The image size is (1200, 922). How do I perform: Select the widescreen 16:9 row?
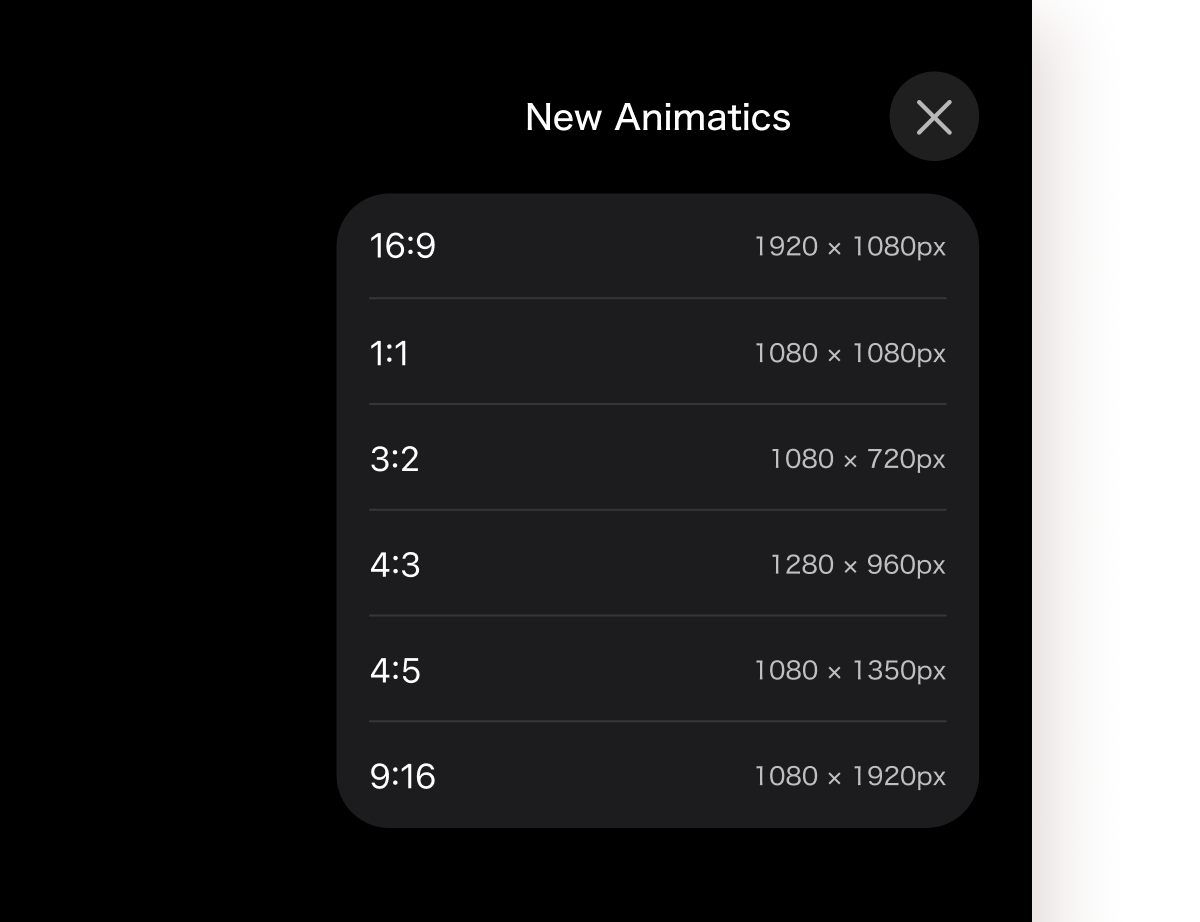click(657, 246)
